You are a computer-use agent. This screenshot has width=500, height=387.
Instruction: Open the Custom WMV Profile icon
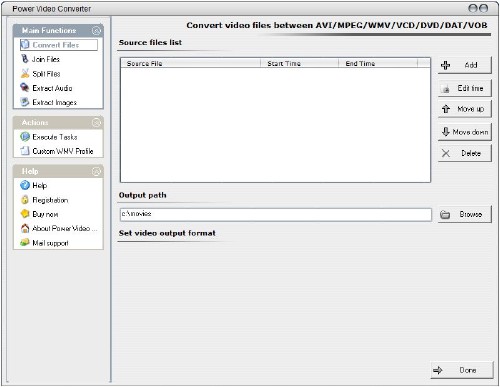point(25,151)
